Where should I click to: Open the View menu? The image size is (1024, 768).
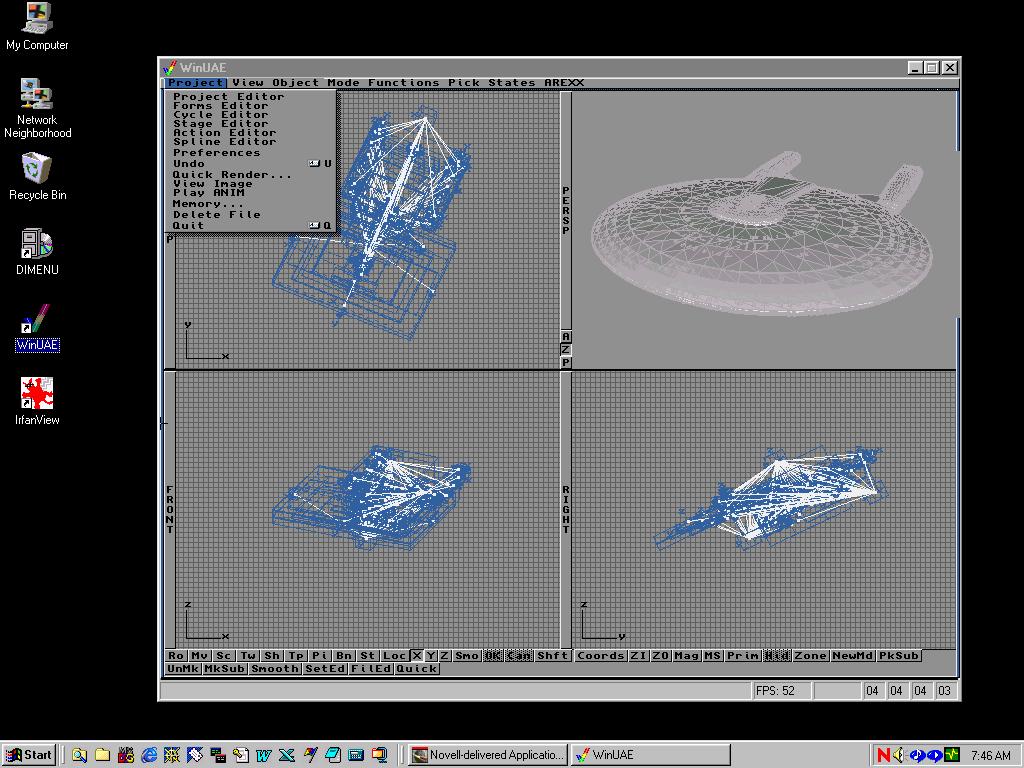[x=248, y=83]
